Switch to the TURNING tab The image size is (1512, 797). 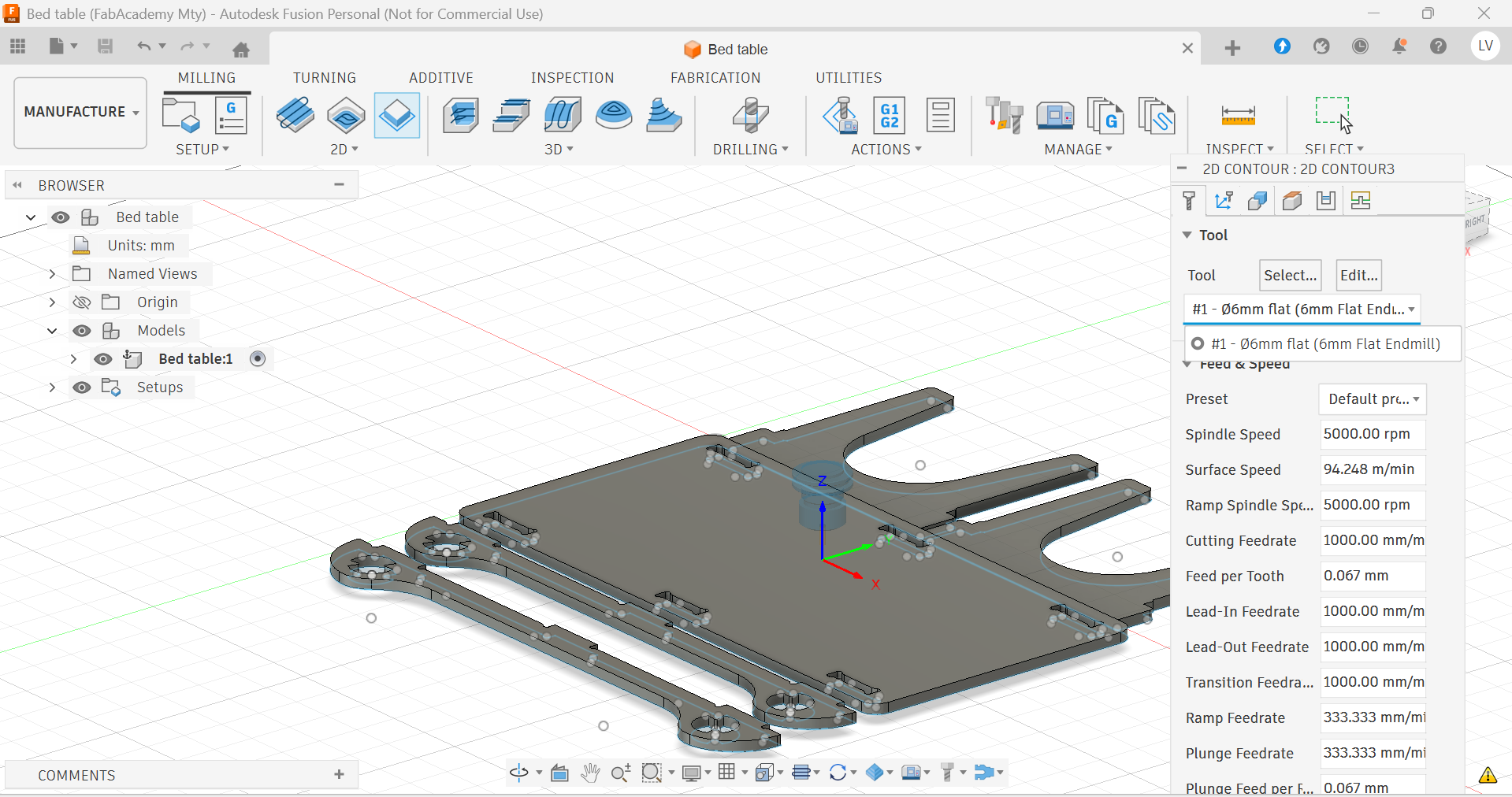pos(325,78)
